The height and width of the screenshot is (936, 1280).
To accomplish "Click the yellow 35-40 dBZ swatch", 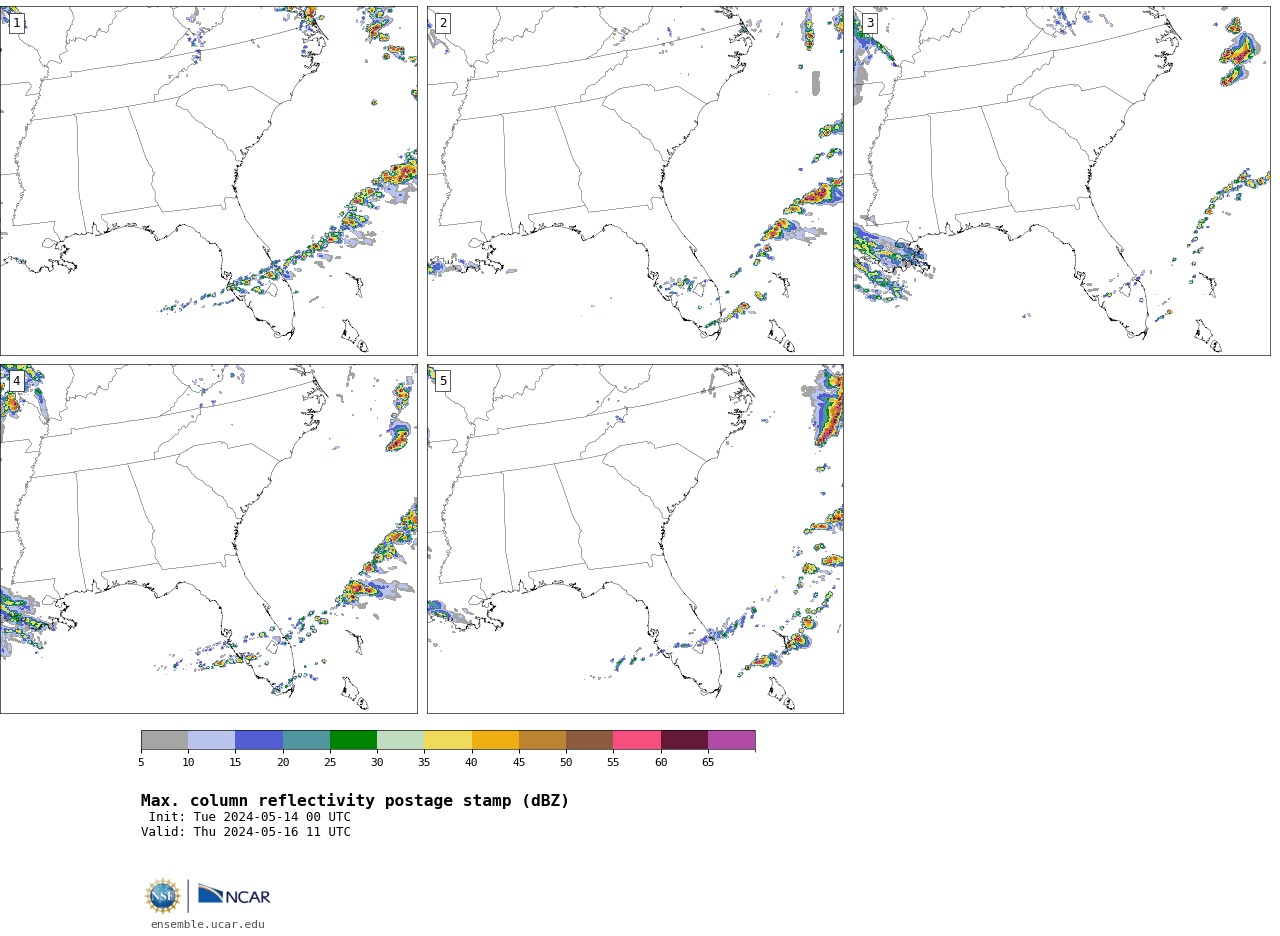I will pos(448,740).
